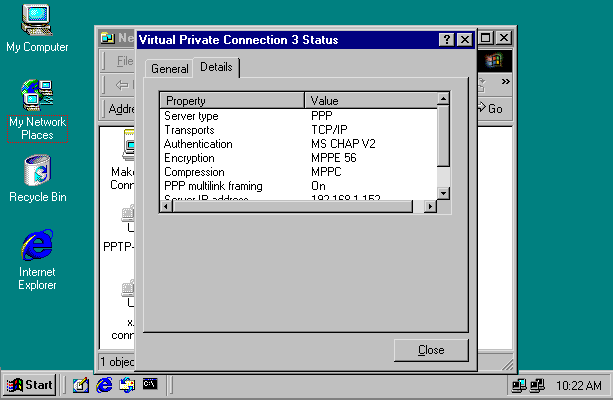Click the Value column header
This screenshot has height=400, width=613.
(x=369, y=101)
